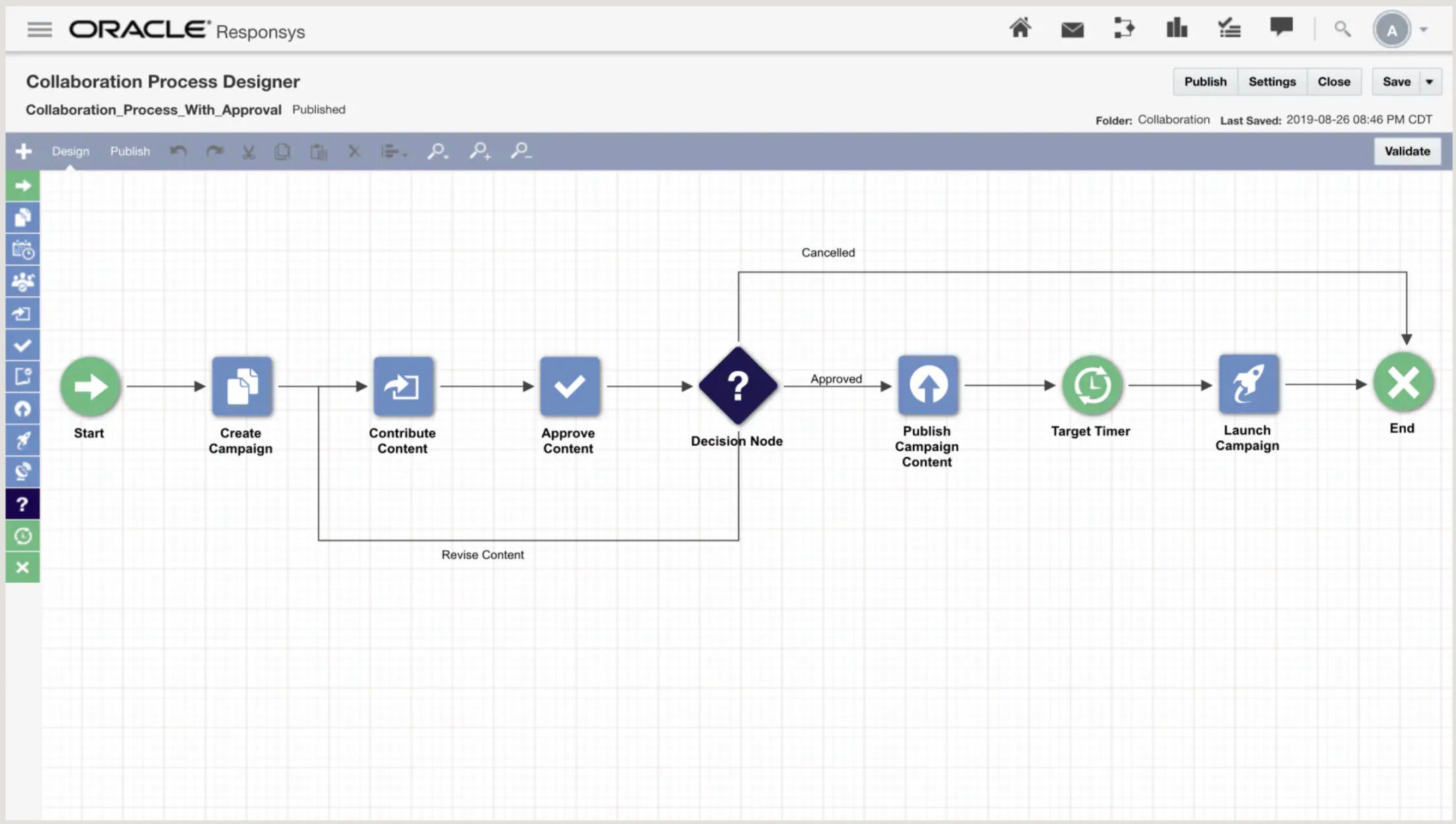Image resolution: width=1456 pixels, height=824 pixels.
Task: Switch to the Publish tab in toolbar
Action: click(x=130, y=151)
